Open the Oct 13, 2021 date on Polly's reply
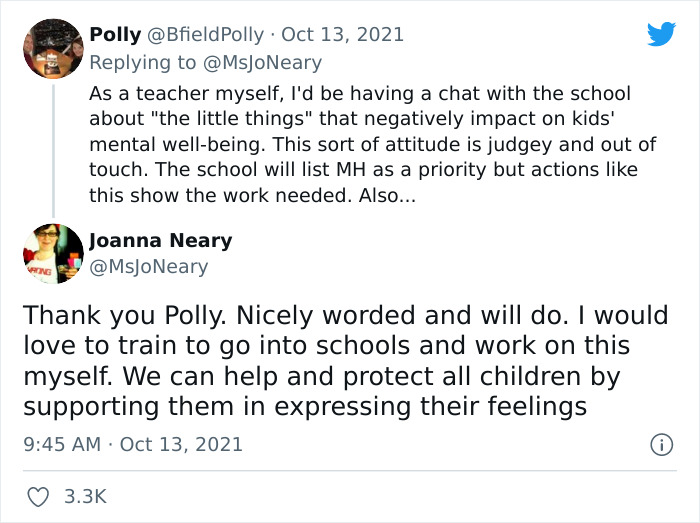The image size is (700, 523). pos(343,34)
